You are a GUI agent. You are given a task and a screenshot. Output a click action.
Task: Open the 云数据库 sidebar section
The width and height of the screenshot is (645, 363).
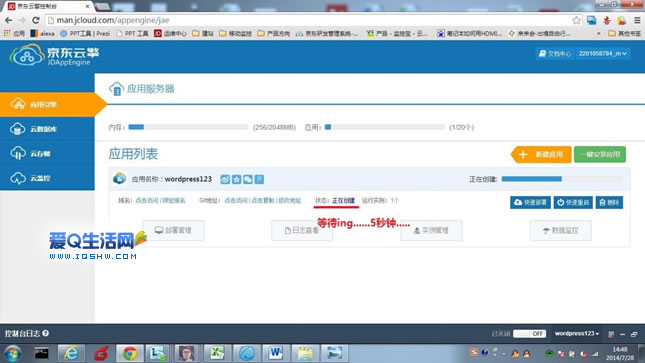[x=47, y=129]
